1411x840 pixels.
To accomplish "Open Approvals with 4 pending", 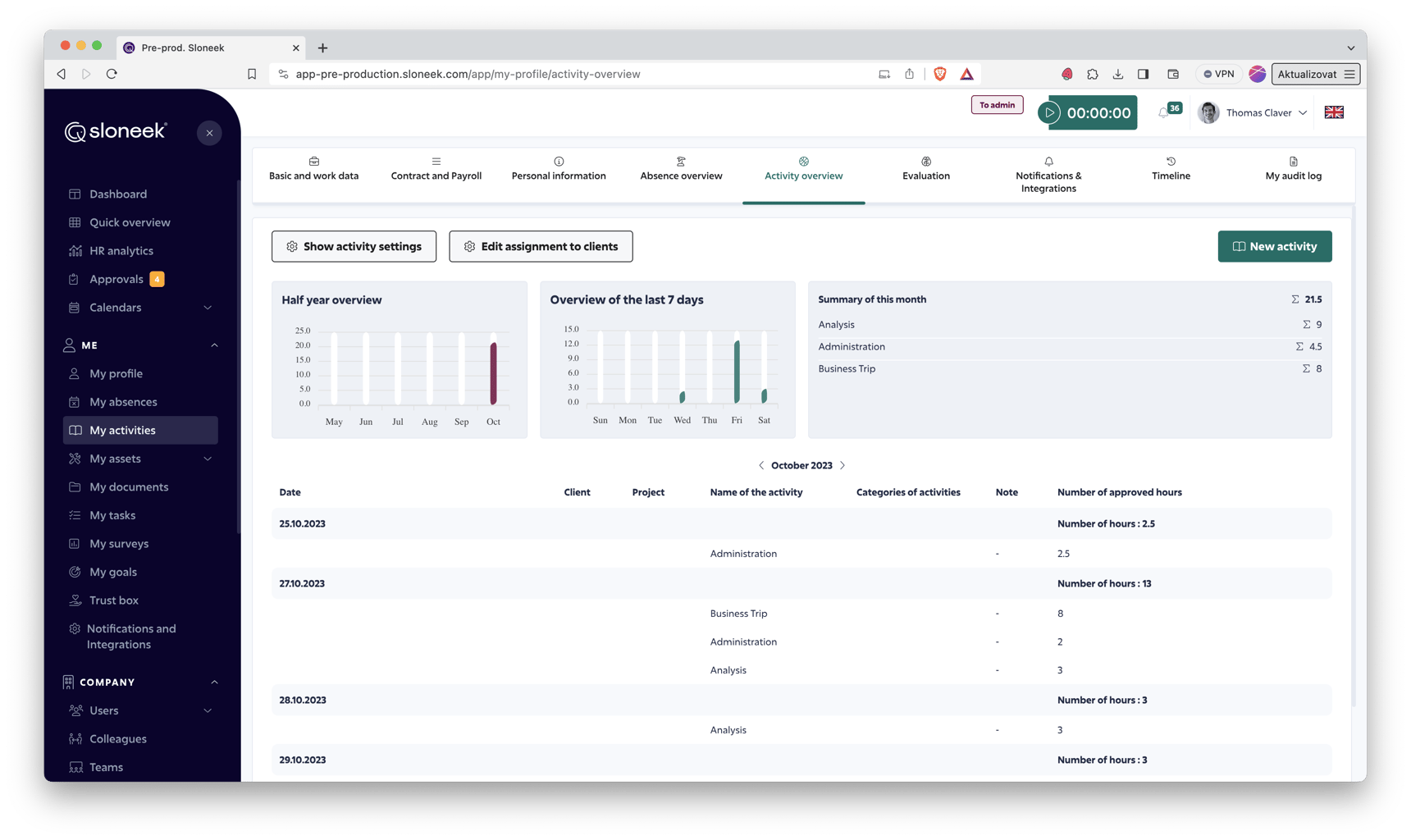I will pyautogui.click(x=116, y=279).
